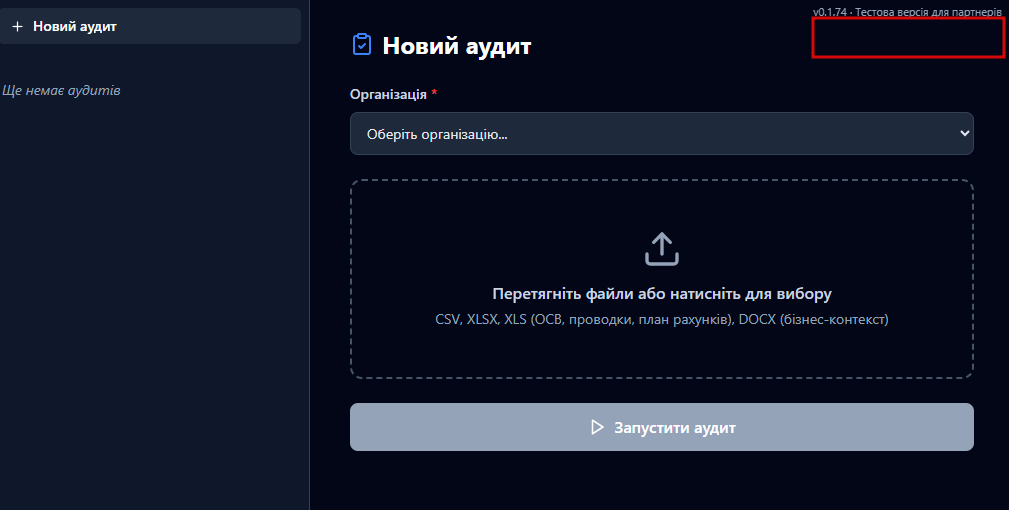Click the play triangle icon on the launch button
The width and height of the screenshot is (1009, 510).
pyautogui.click(x=597, y=428)
